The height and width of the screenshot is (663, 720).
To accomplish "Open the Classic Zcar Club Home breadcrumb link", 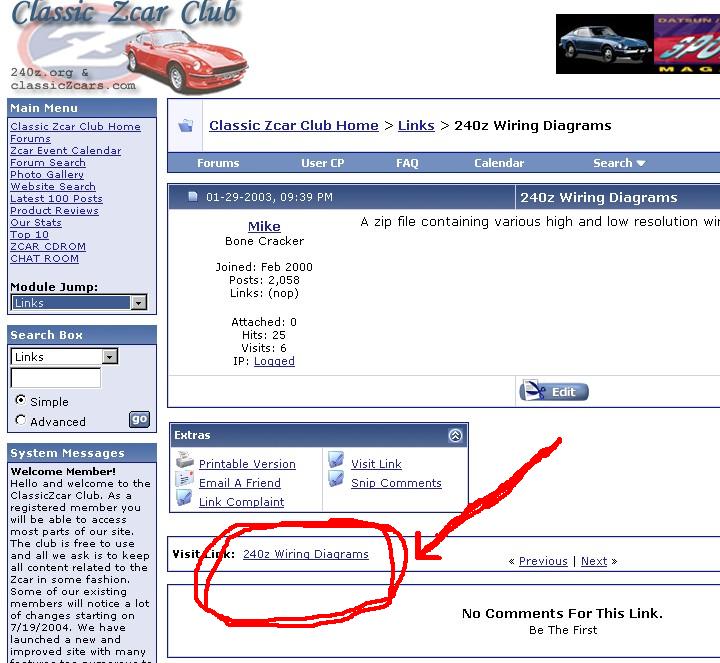I will coord(294,125).
